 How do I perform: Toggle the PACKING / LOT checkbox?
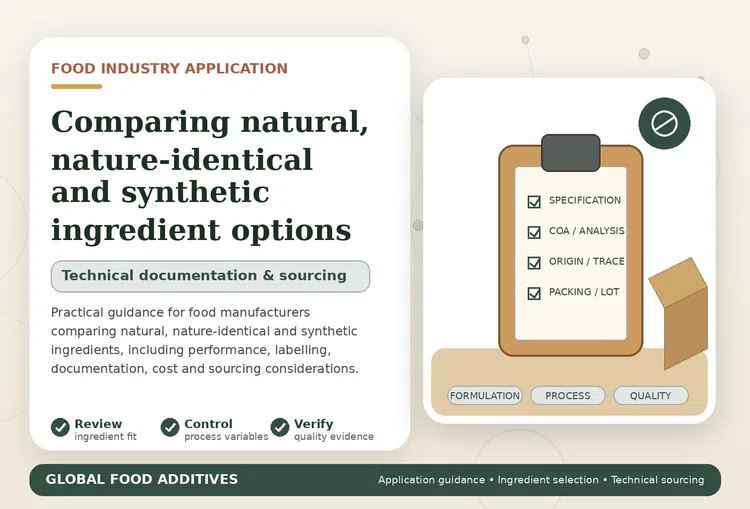coord(534,293)
